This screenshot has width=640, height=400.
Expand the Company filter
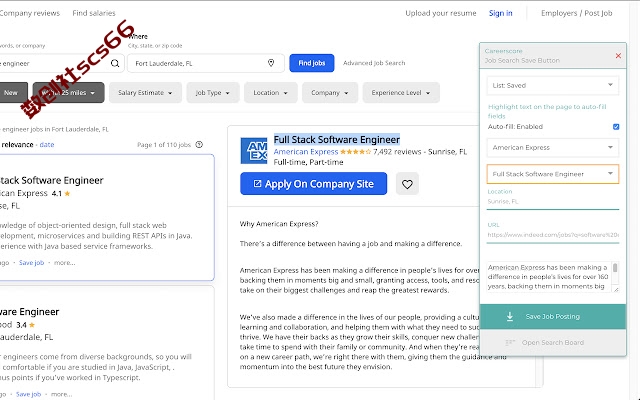tap(330, 93)
